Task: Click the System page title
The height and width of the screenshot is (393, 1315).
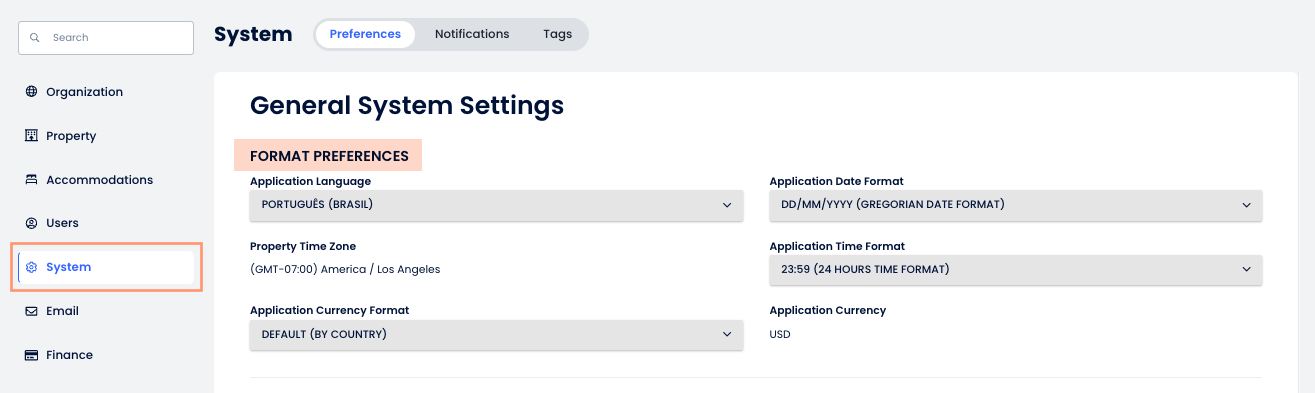Action: (x=253, y=34)
